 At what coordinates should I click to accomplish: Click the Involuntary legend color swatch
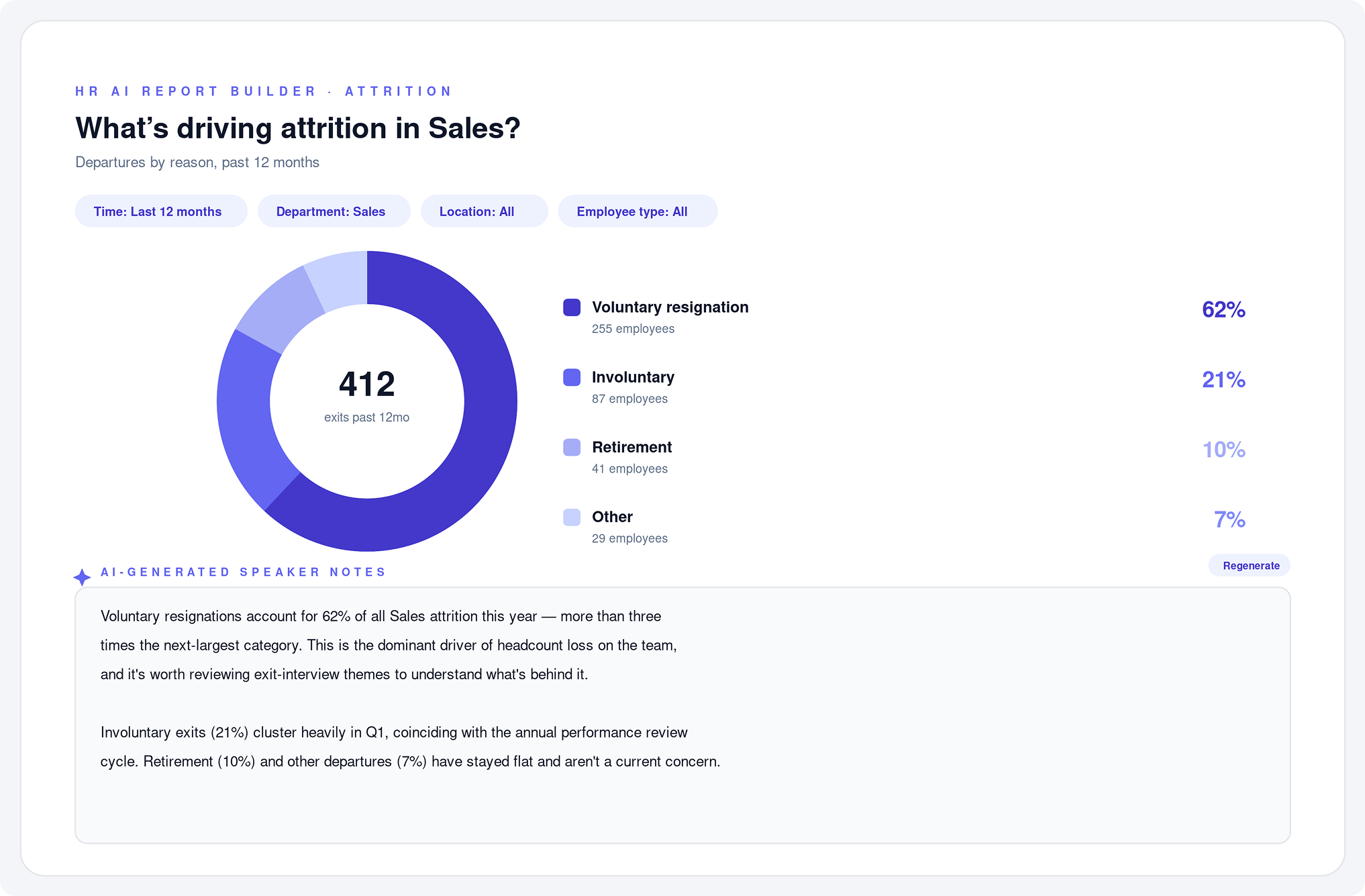pyautogui.click(x=572, y=377)
